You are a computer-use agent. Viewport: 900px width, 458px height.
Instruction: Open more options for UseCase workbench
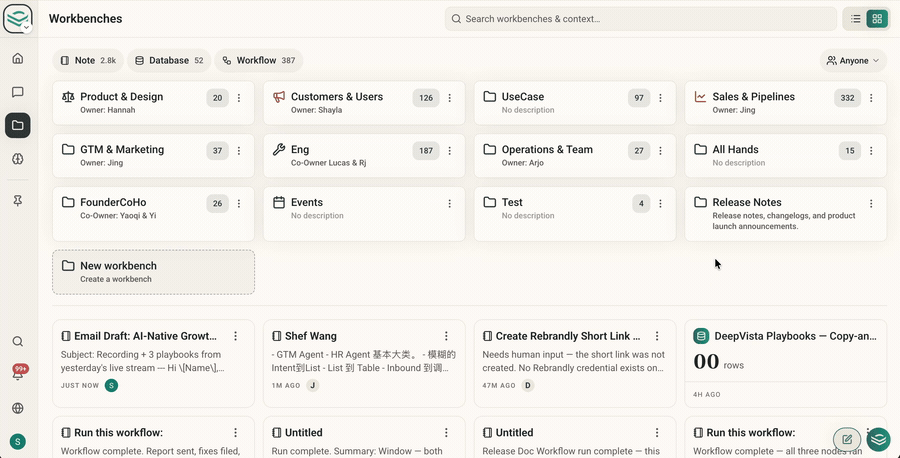click(x=661, y=98)
